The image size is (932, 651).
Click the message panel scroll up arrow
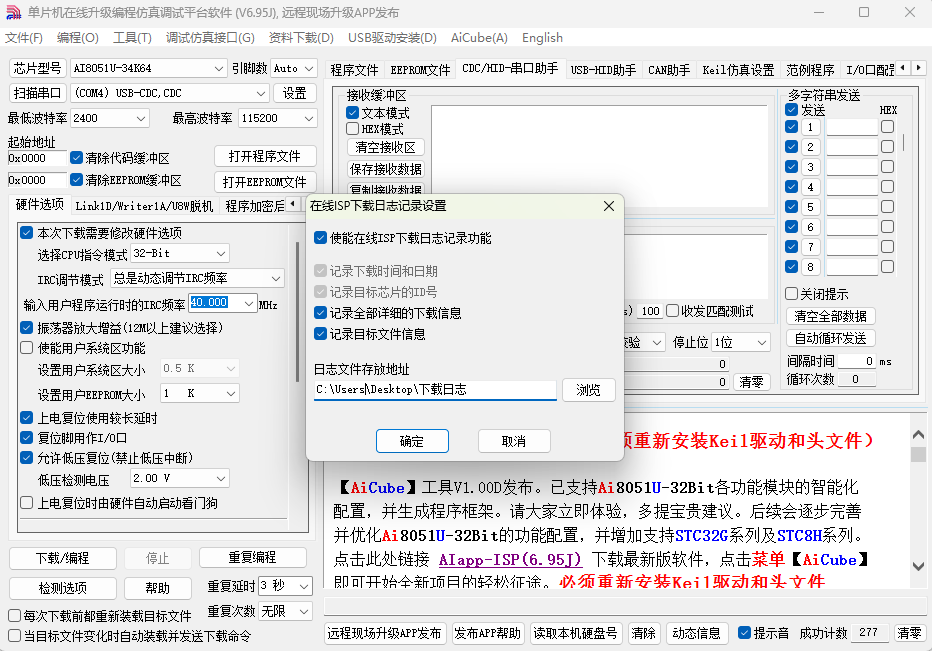[918, 435]
